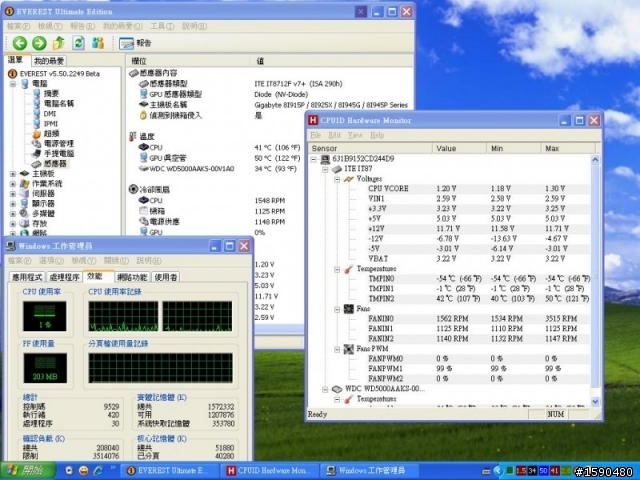Viewport: 640px width, 480px height.
Task: Expand the 作業系統 tree node
Action: pos(13,184)
